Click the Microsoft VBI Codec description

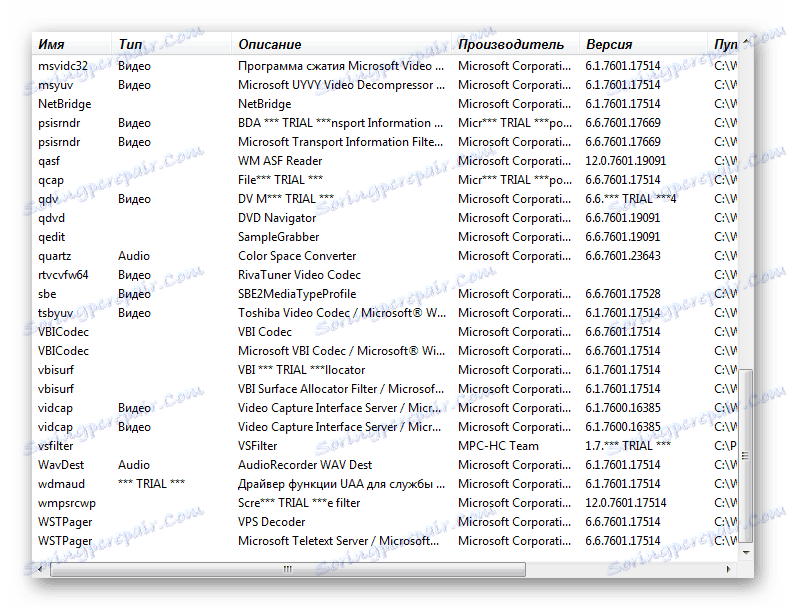(341, 351)
